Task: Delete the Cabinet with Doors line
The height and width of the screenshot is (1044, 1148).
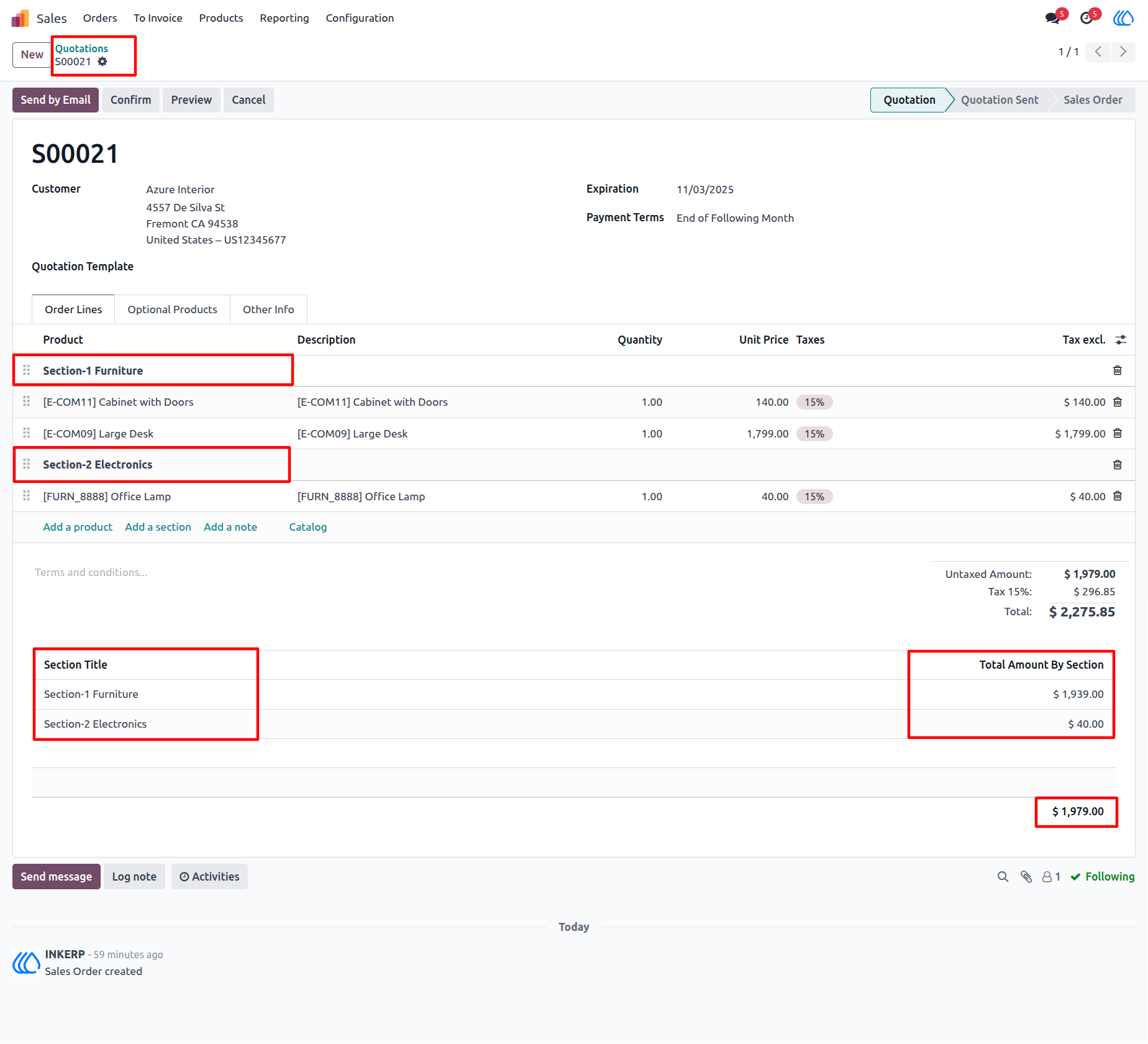Action: click(1118, 402)
